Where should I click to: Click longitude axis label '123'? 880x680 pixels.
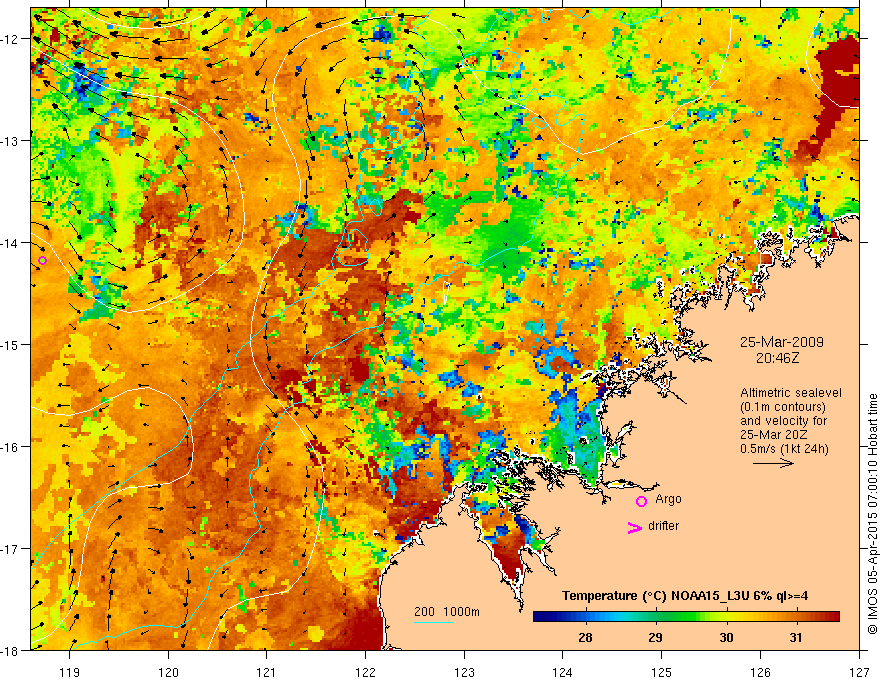pyautogui.click(x=464, y=672)
